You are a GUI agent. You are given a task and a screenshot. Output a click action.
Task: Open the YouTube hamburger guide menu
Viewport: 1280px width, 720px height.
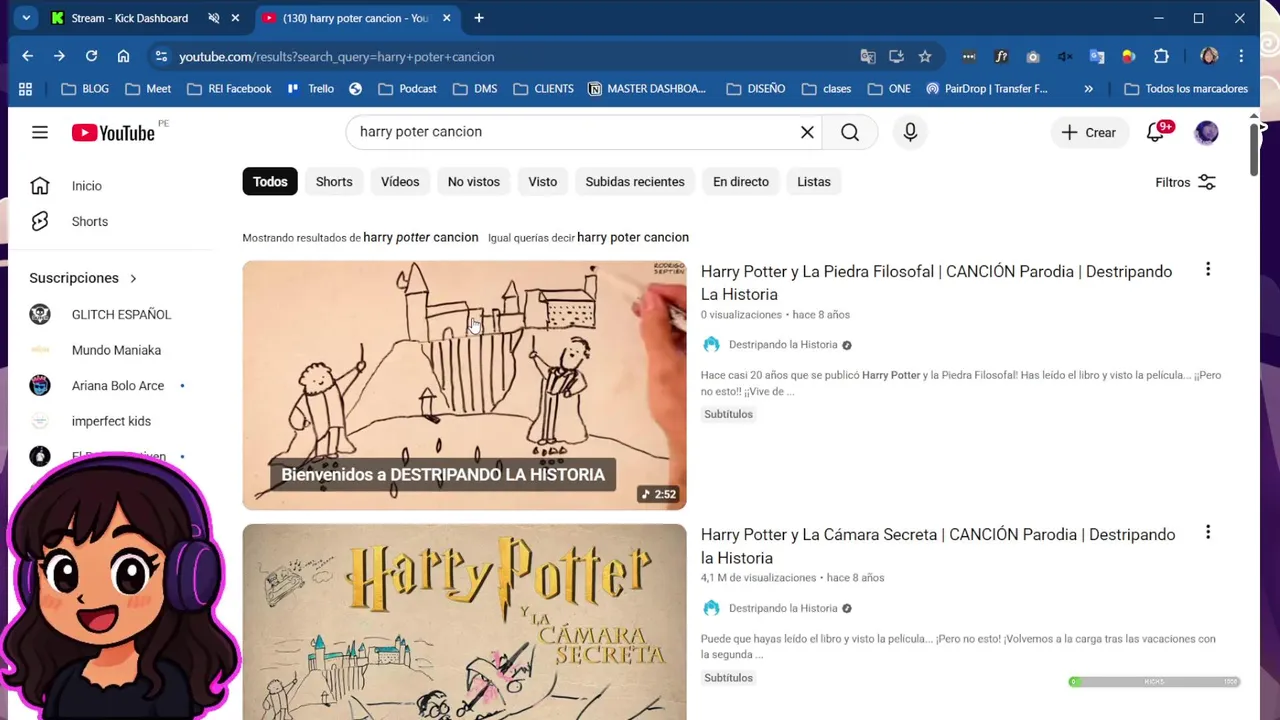pos(40,132)
